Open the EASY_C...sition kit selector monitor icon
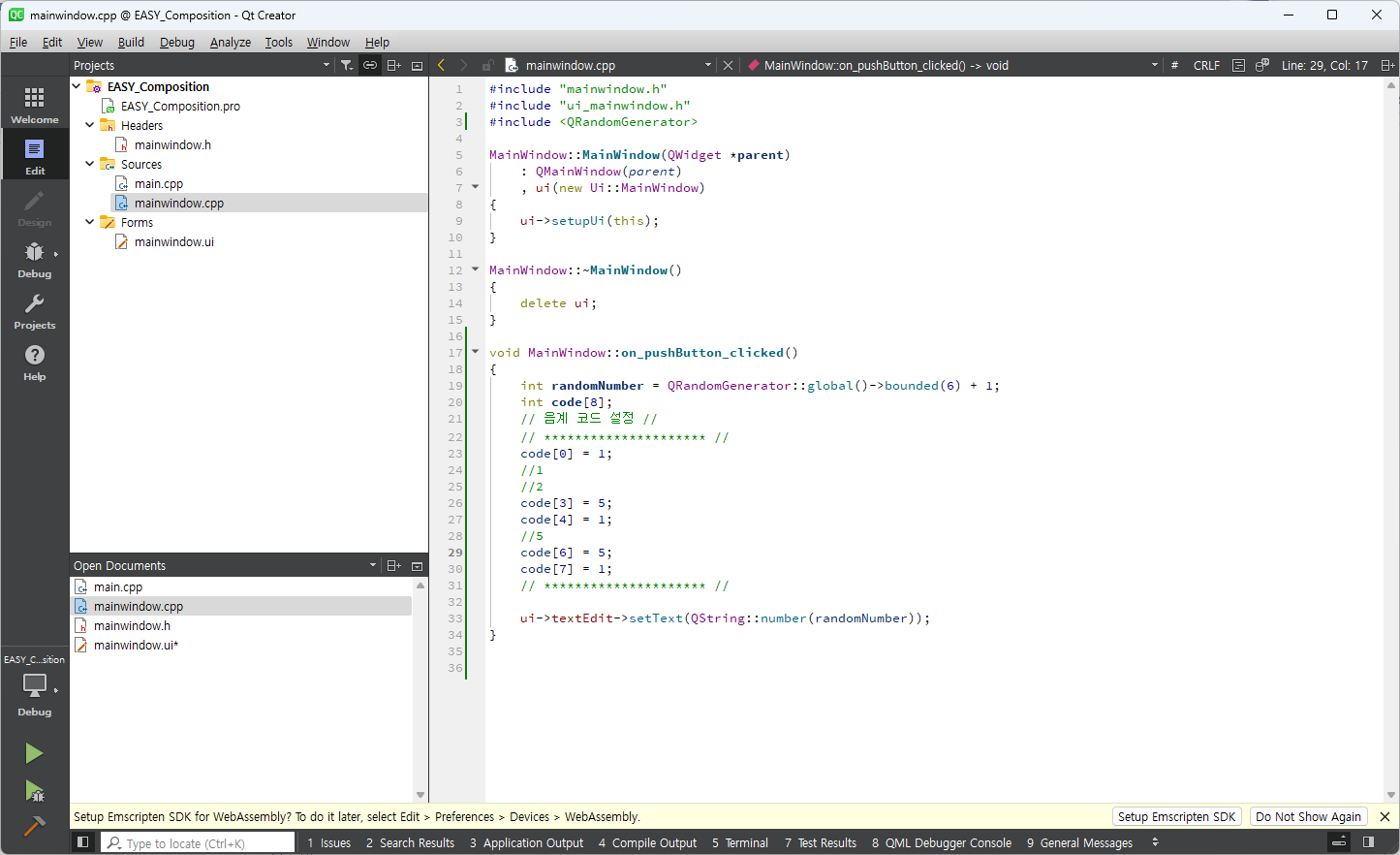This screenshot has height=855, width=1400. pyautogui.click(x=35, y=686)
